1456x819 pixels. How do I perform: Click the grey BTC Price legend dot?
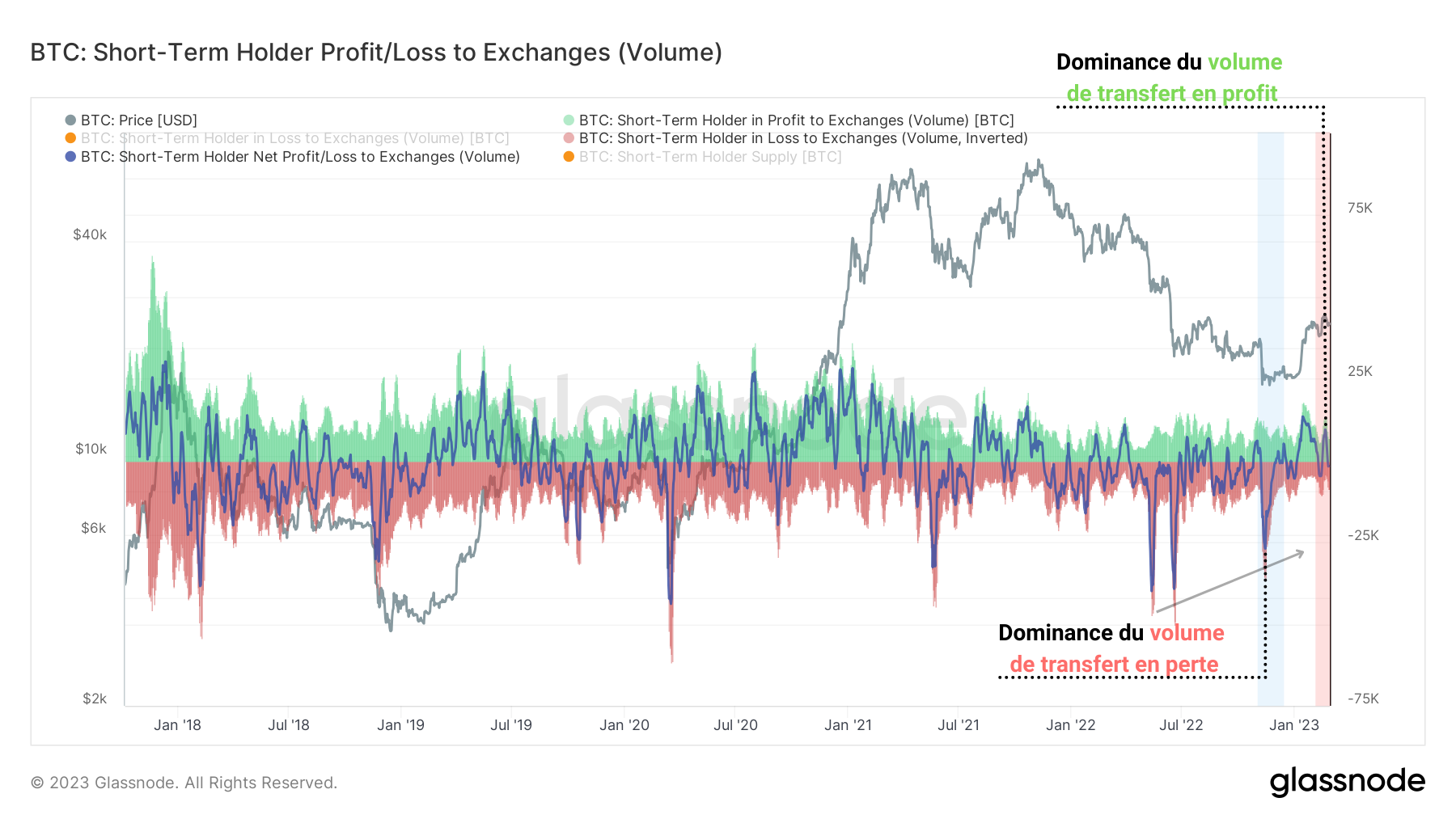click(x=70, y=120)
